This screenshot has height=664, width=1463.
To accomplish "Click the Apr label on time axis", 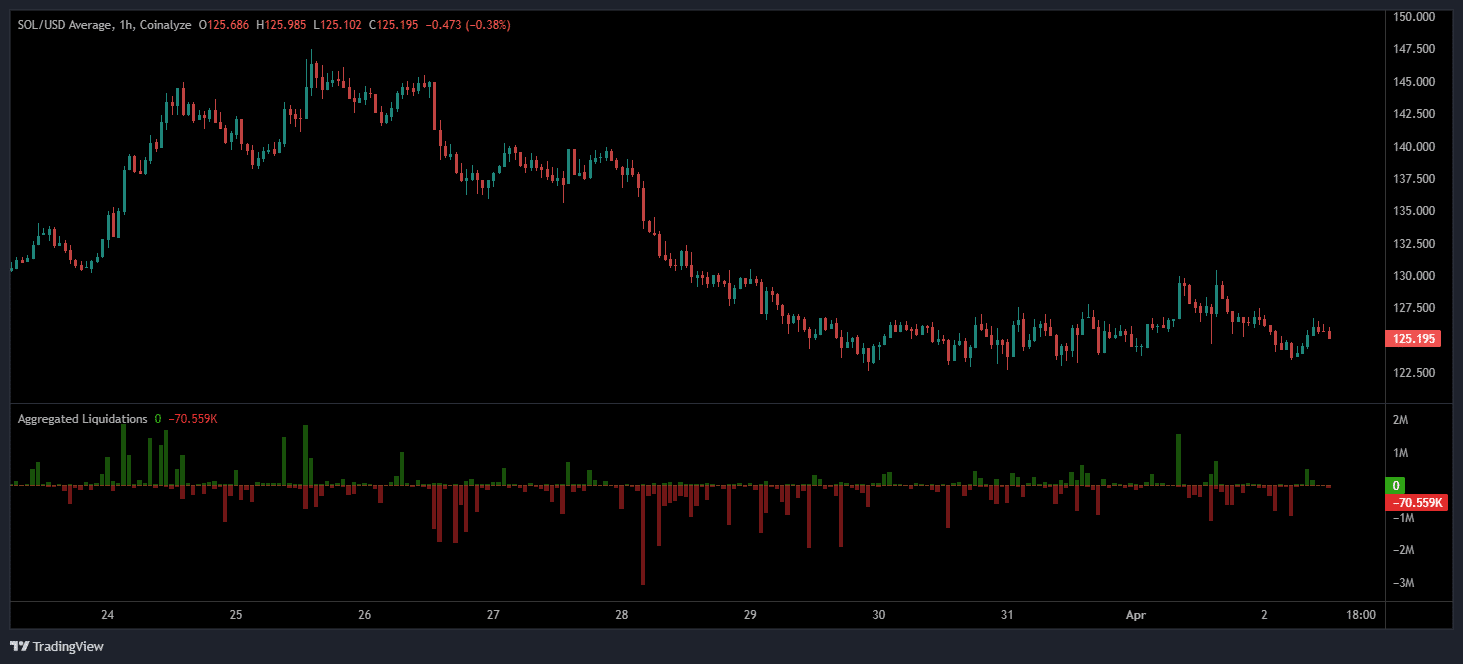I will pyautogui.click(x=1136, y=615).
